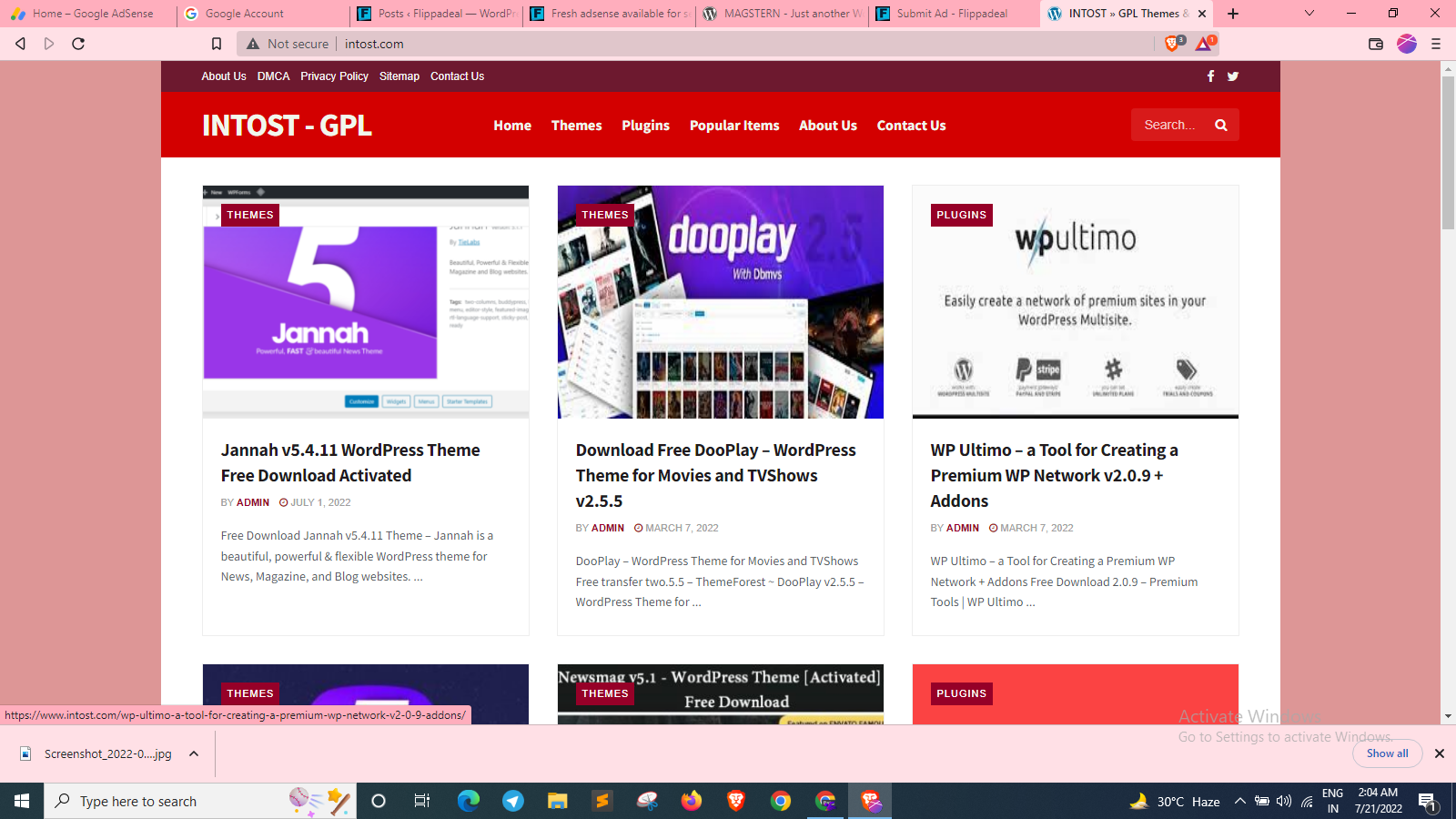Show hidden system tray icons chevron

[x=1239, y=801]
